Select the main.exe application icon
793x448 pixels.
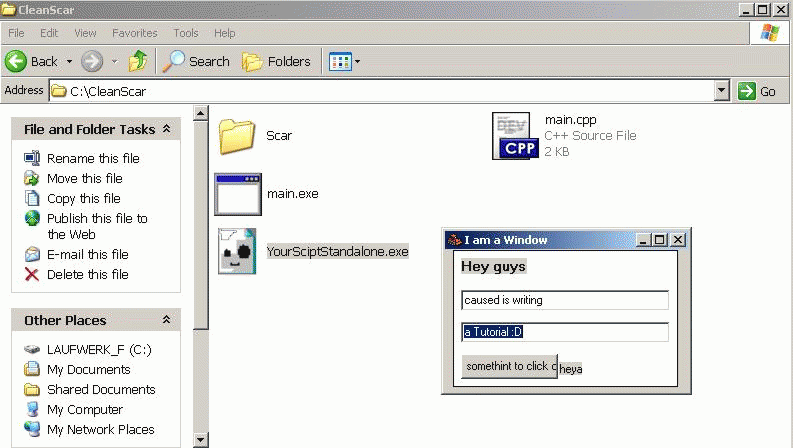pyautogui.click(x=237, y=194)
